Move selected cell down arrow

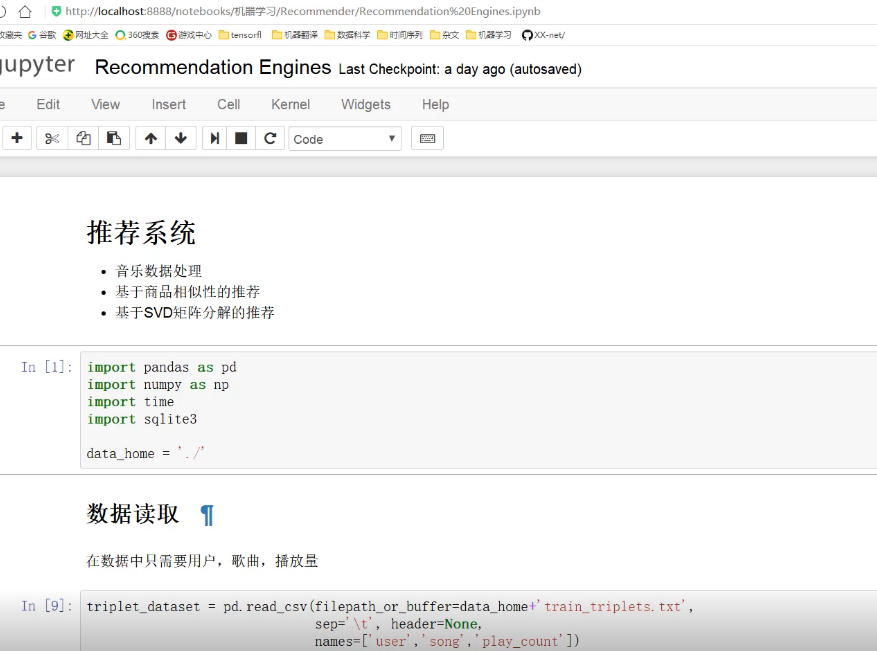[180, 139]
